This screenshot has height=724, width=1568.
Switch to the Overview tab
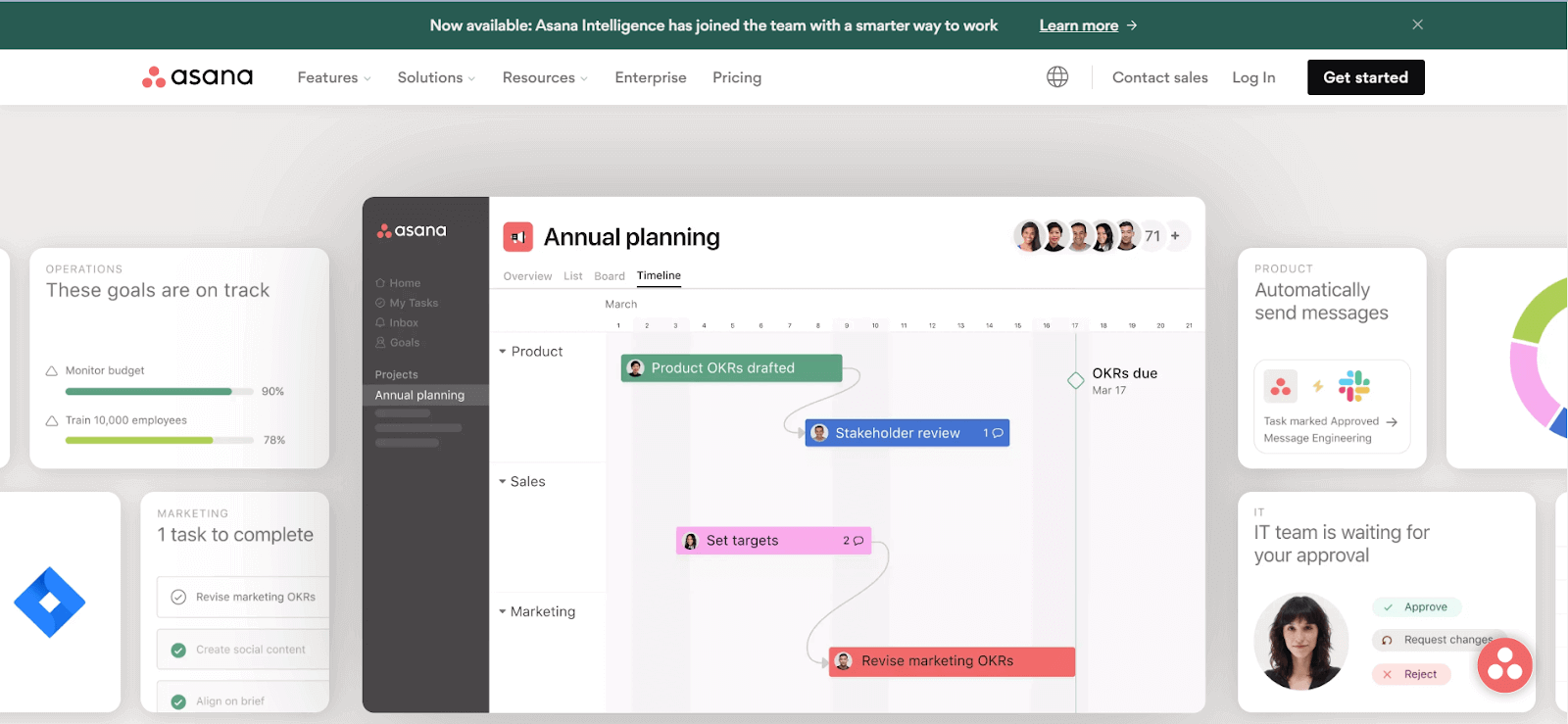[527, 276]
